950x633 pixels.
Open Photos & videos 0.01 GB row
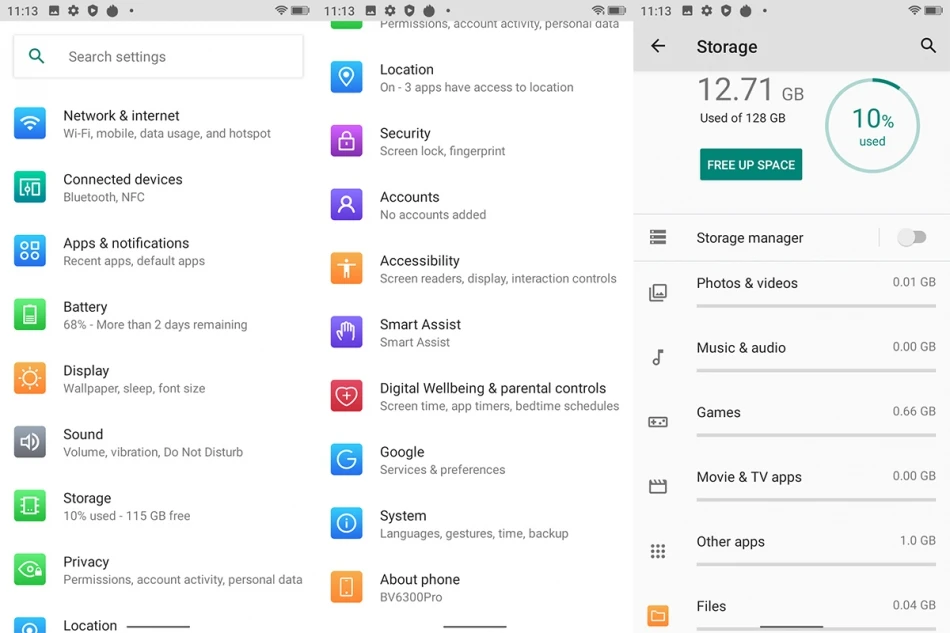792,293
